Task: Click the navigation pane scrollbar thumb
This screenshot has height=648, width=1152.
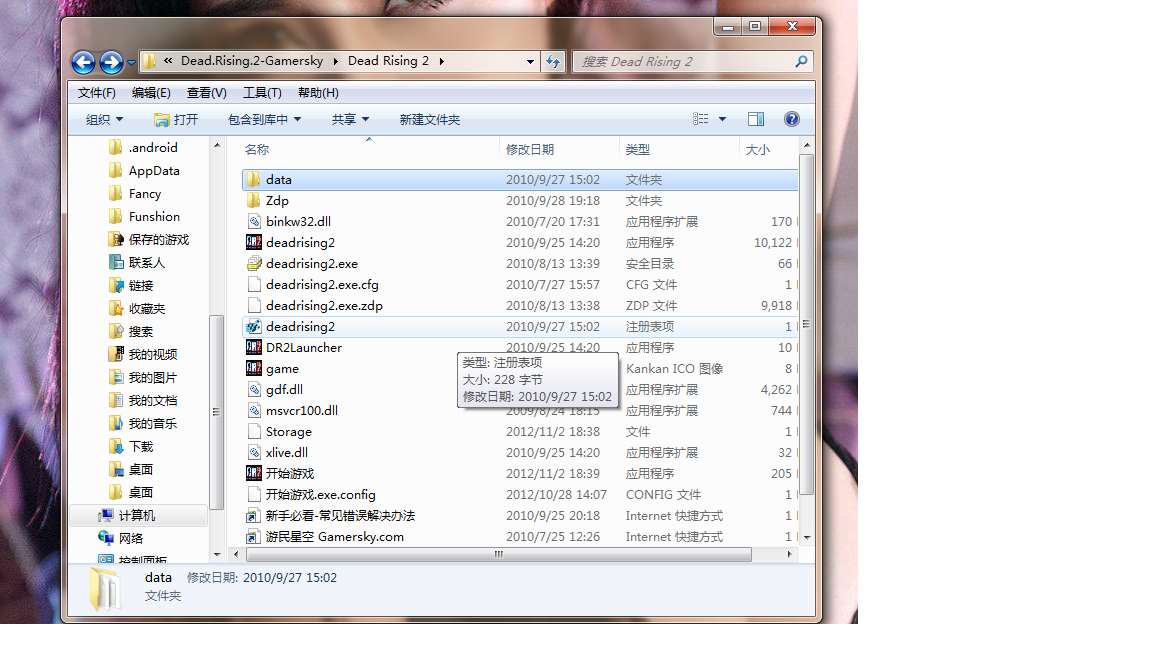Action: click(216, 412)
